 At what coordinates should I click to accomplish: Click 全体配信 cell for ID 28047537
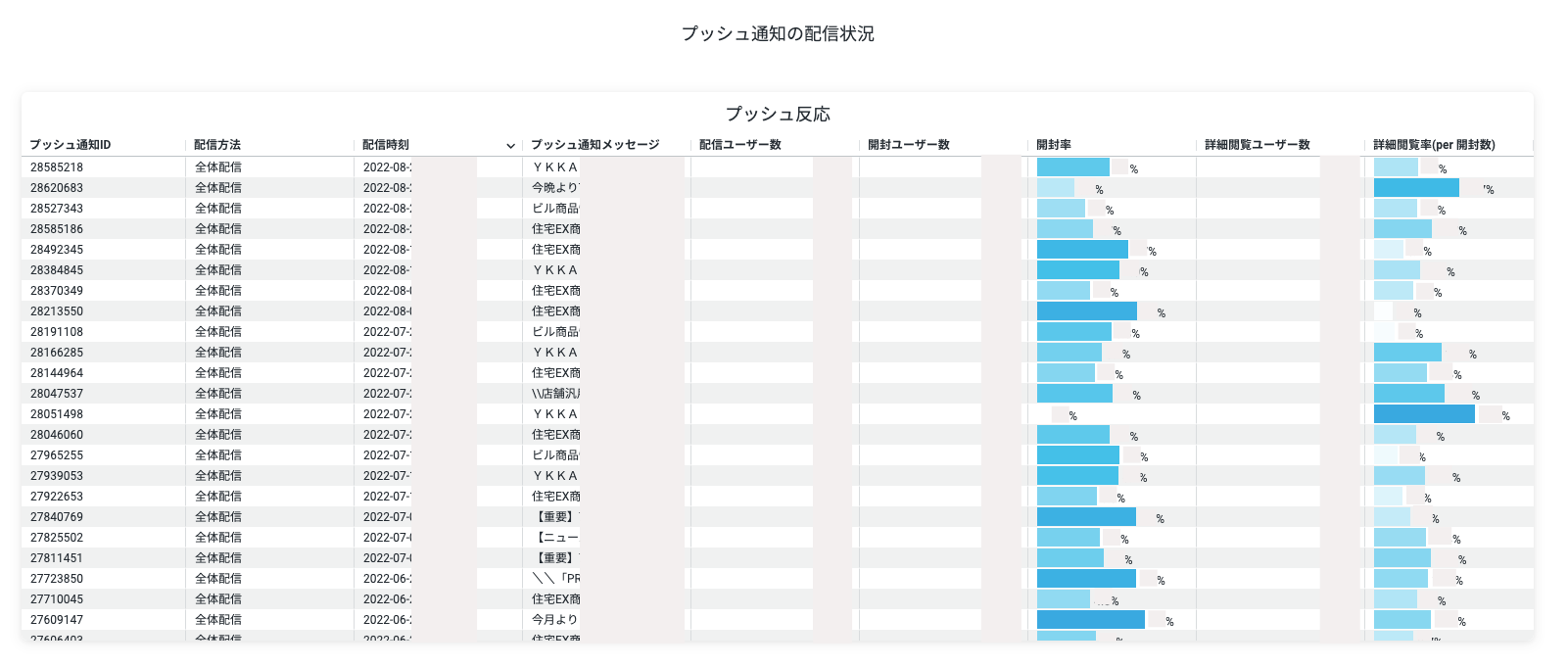click(x=218, y=394)
